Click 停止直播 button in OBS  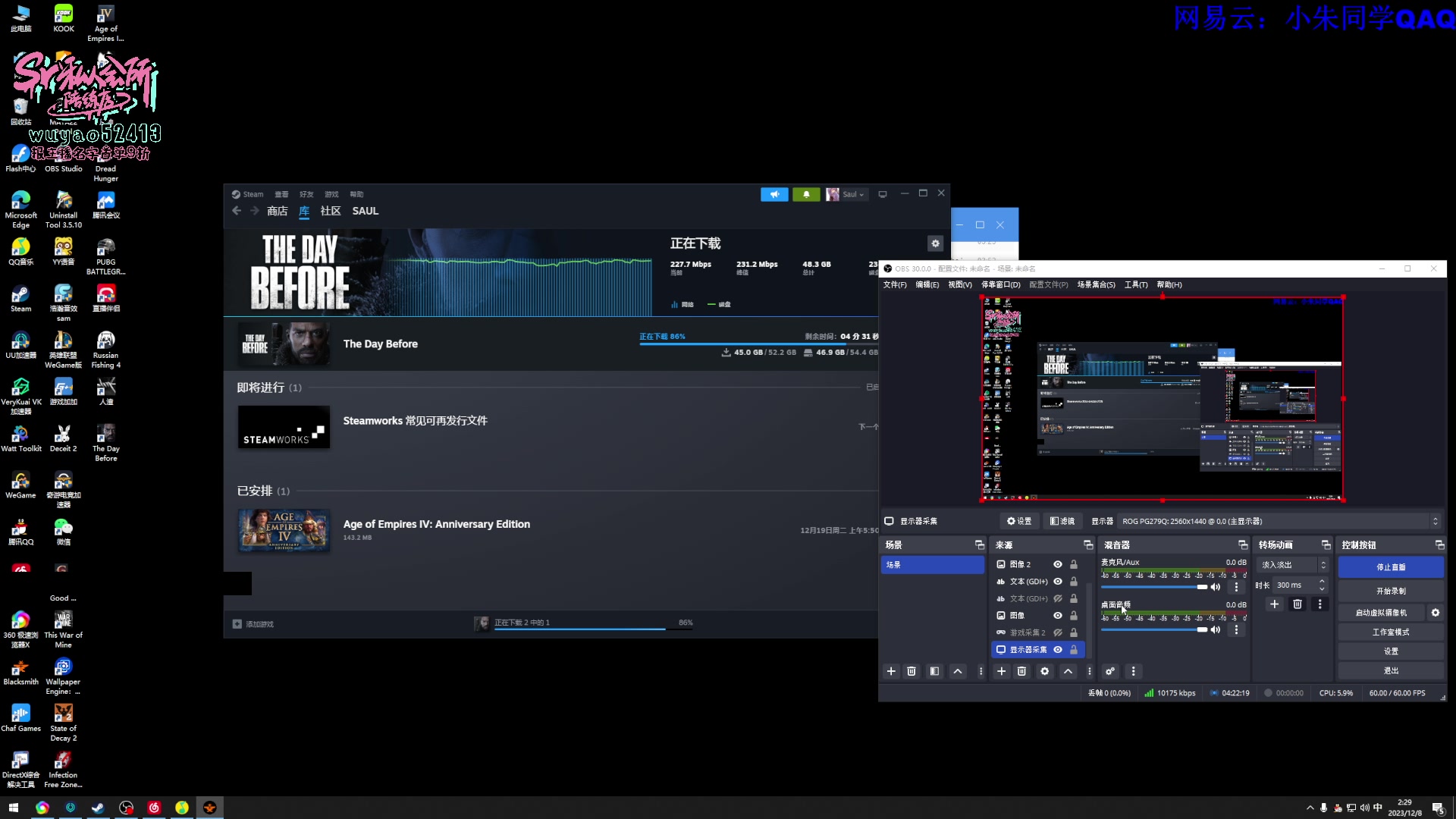point(1391,567)
